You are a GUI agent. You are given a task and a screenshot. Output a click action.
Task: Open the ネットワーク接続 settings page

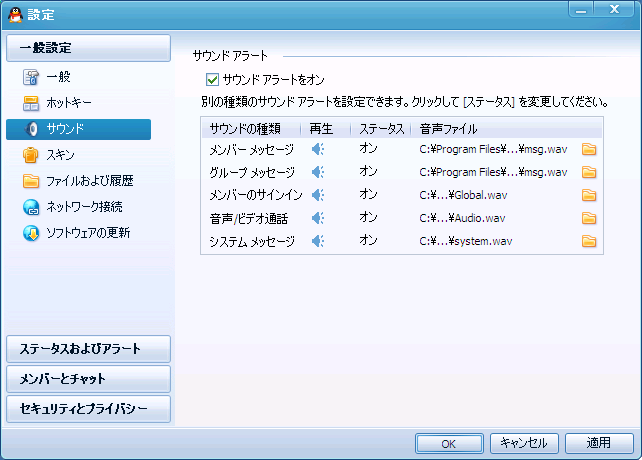[84, 207]
